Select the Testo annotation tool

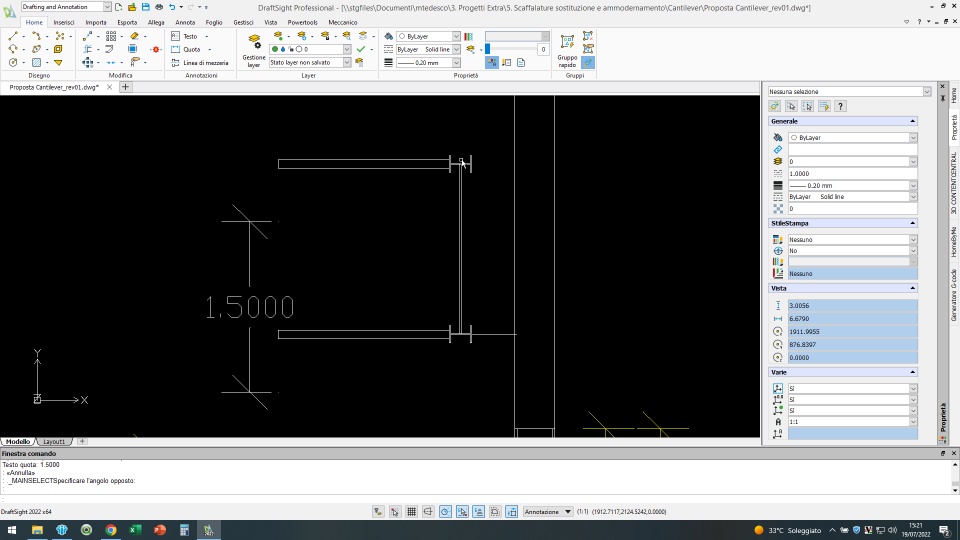point(188,36)
